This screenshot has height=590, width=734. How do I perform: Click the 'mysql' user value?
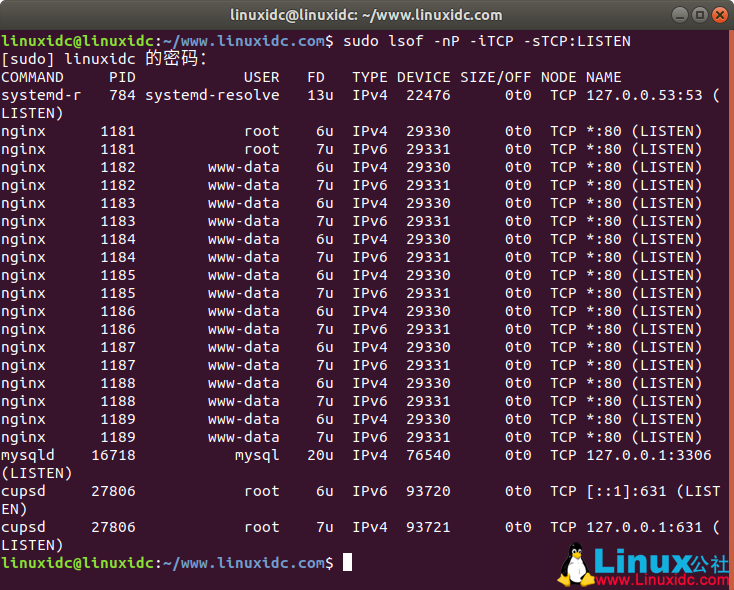tap(257, 455)
